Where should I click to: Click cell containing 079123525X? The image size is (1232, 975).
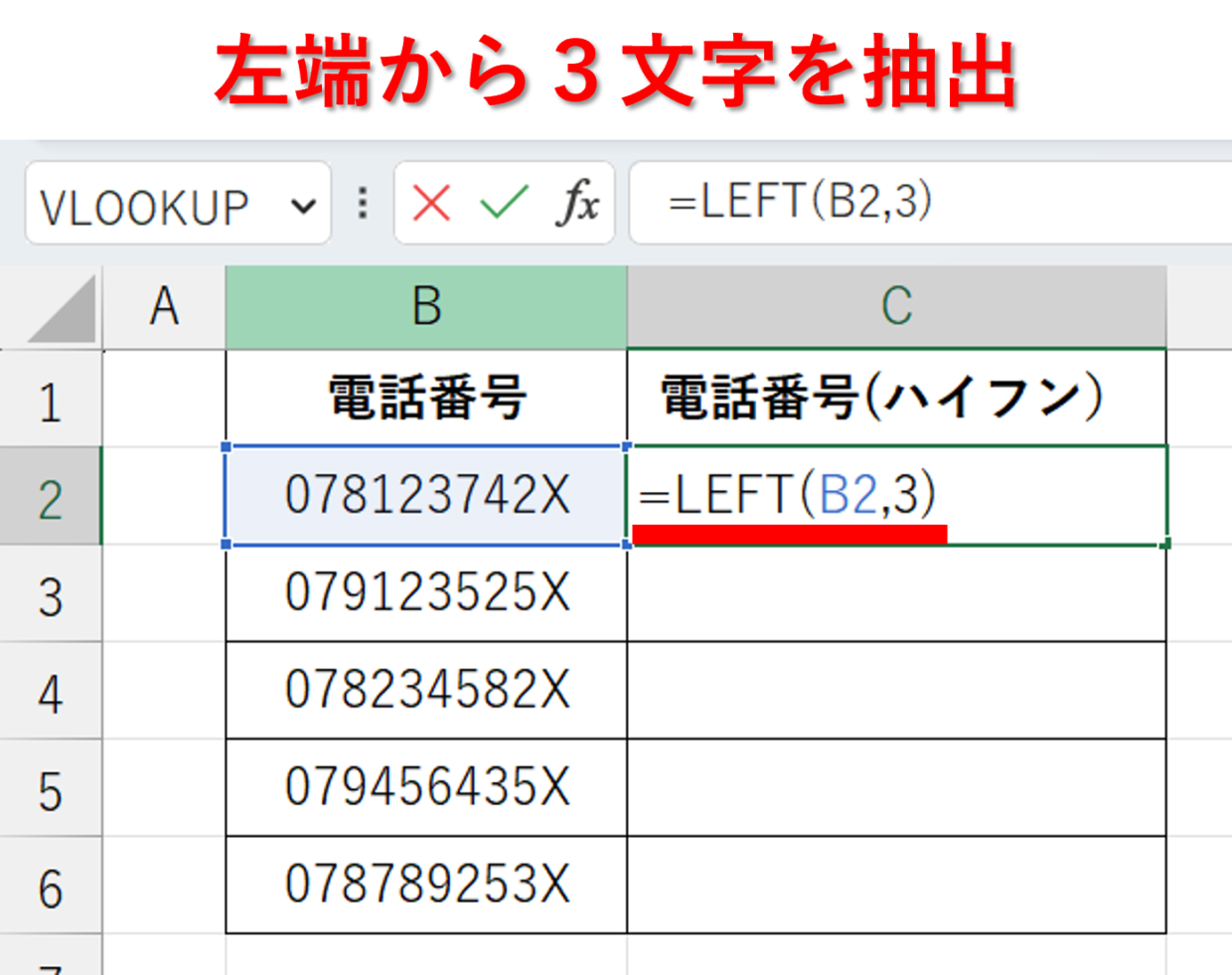click(426, 592)
